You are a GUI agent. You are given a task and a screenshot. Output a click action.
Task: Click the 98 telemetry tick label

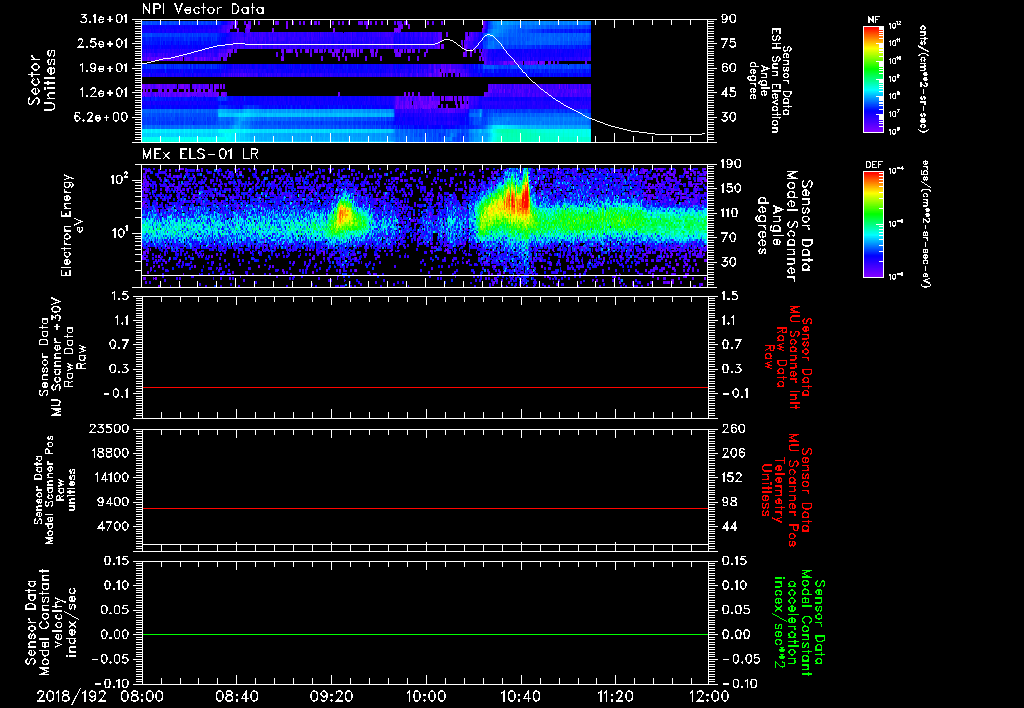[729, 502]
